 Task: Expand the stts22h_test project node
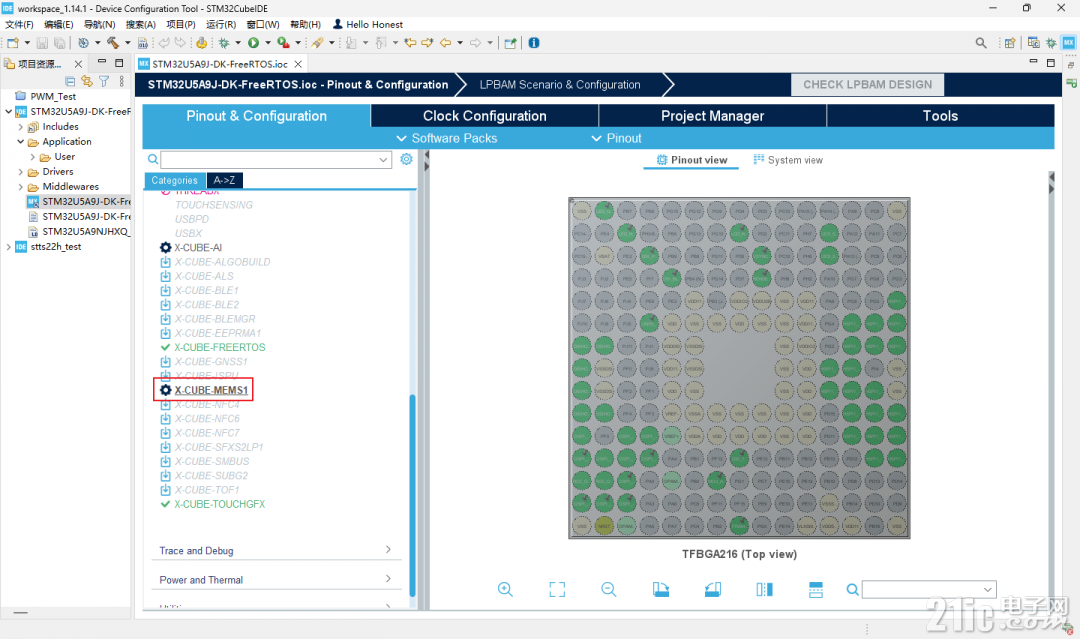tap(8, 247)
